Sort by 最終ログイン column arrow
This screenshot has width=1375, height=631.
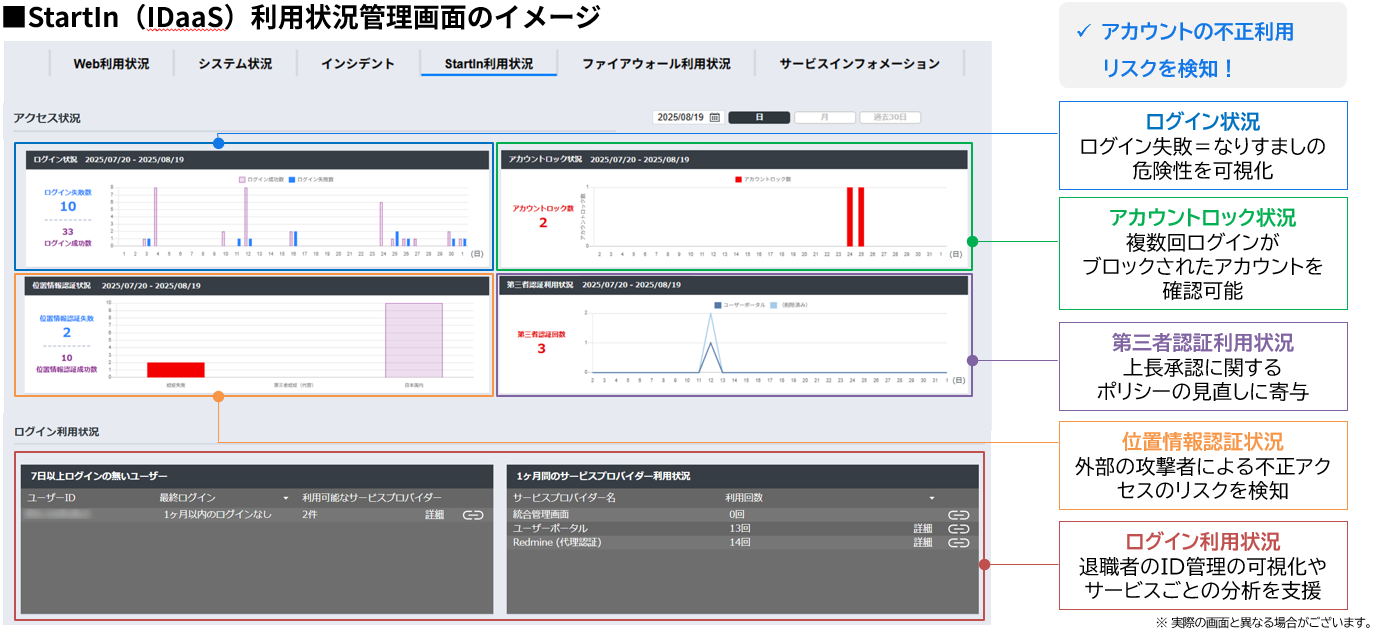(x=286, y=498)
